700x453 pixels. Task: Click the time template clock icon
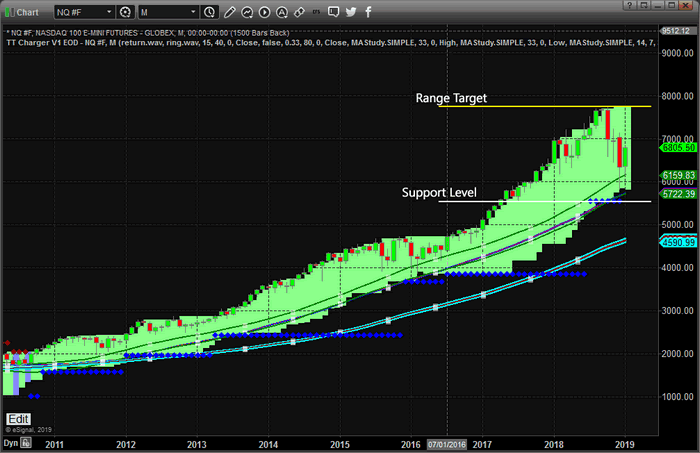pos(208,13)
